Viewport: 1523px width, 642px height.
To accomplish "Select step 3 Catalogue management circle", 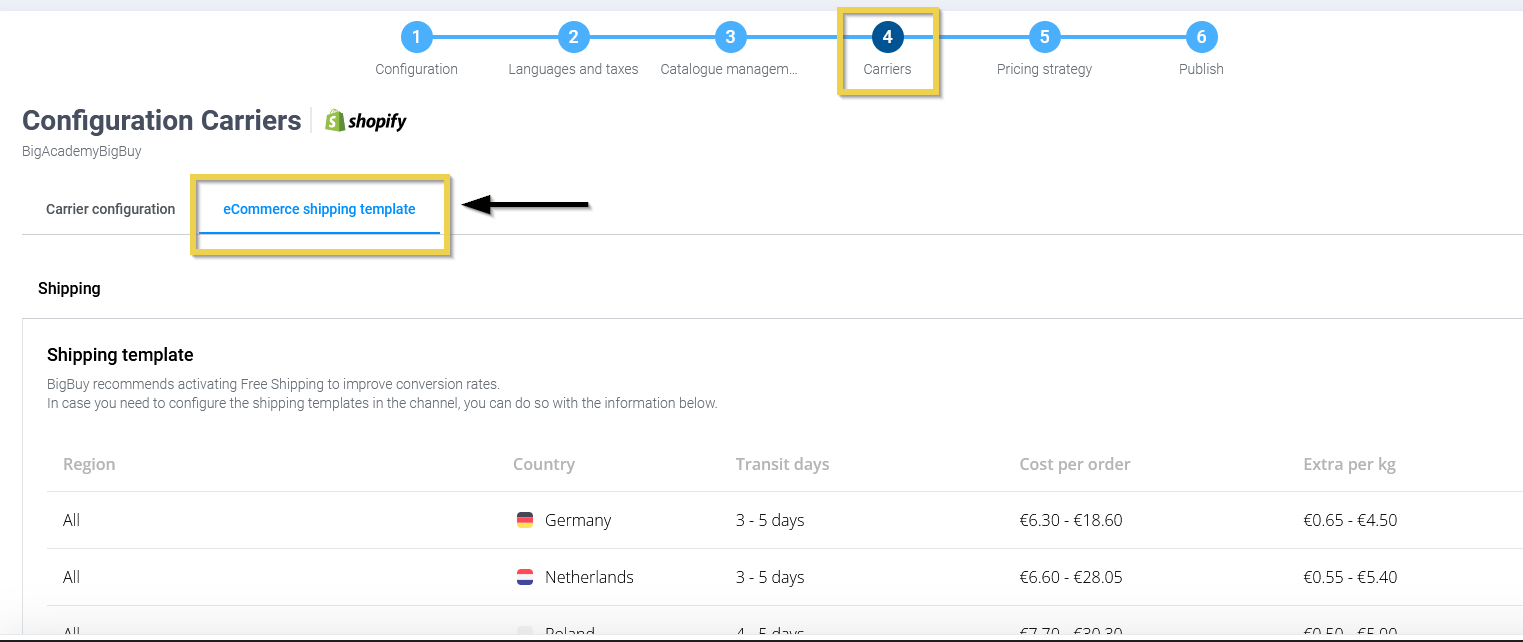I will tap(730, 38).
